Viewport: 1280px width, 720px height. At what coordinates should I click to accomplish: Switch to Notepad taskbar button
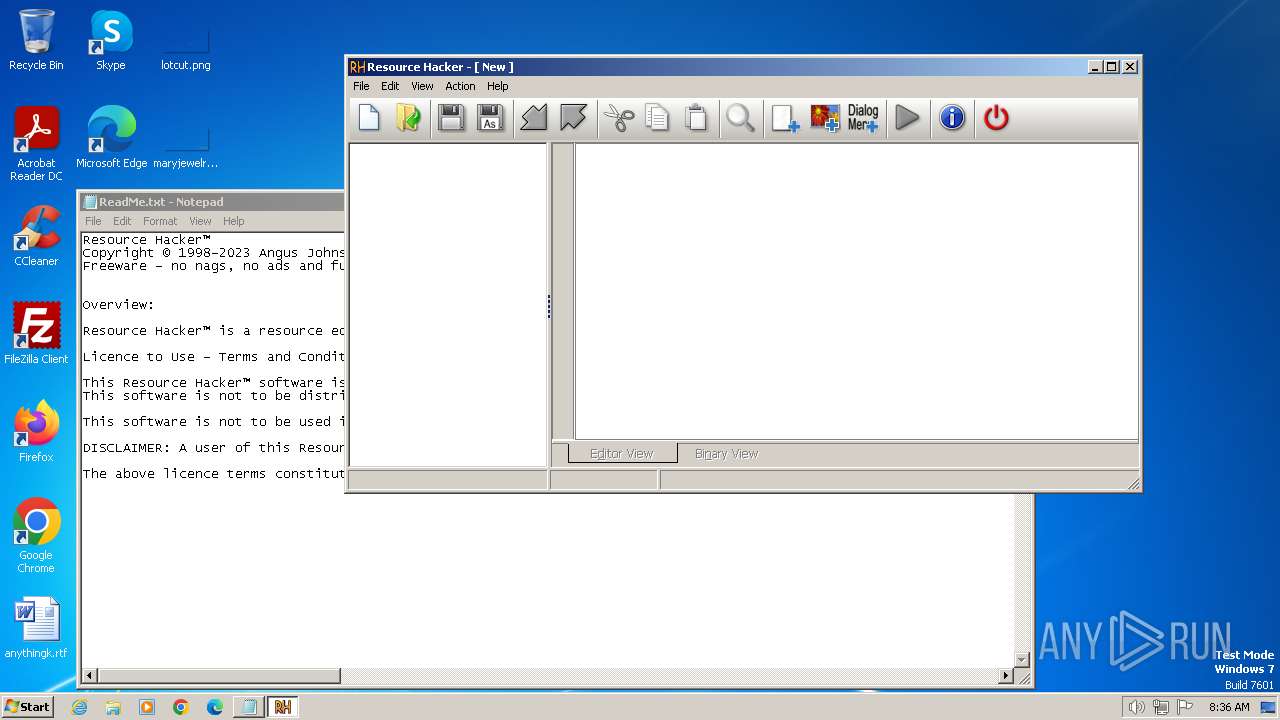tap(248, 707)
